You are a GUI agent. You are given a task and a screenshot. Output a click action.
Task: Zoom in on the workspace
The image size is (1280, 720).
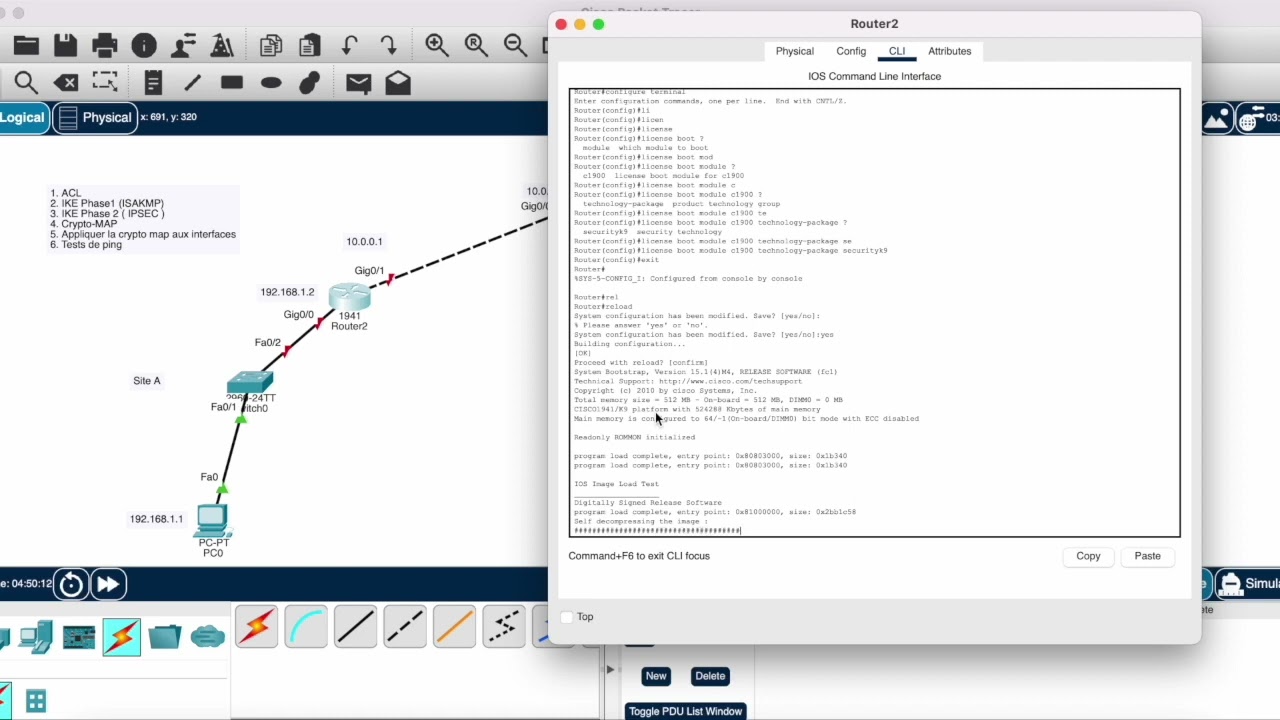point(437,45)
